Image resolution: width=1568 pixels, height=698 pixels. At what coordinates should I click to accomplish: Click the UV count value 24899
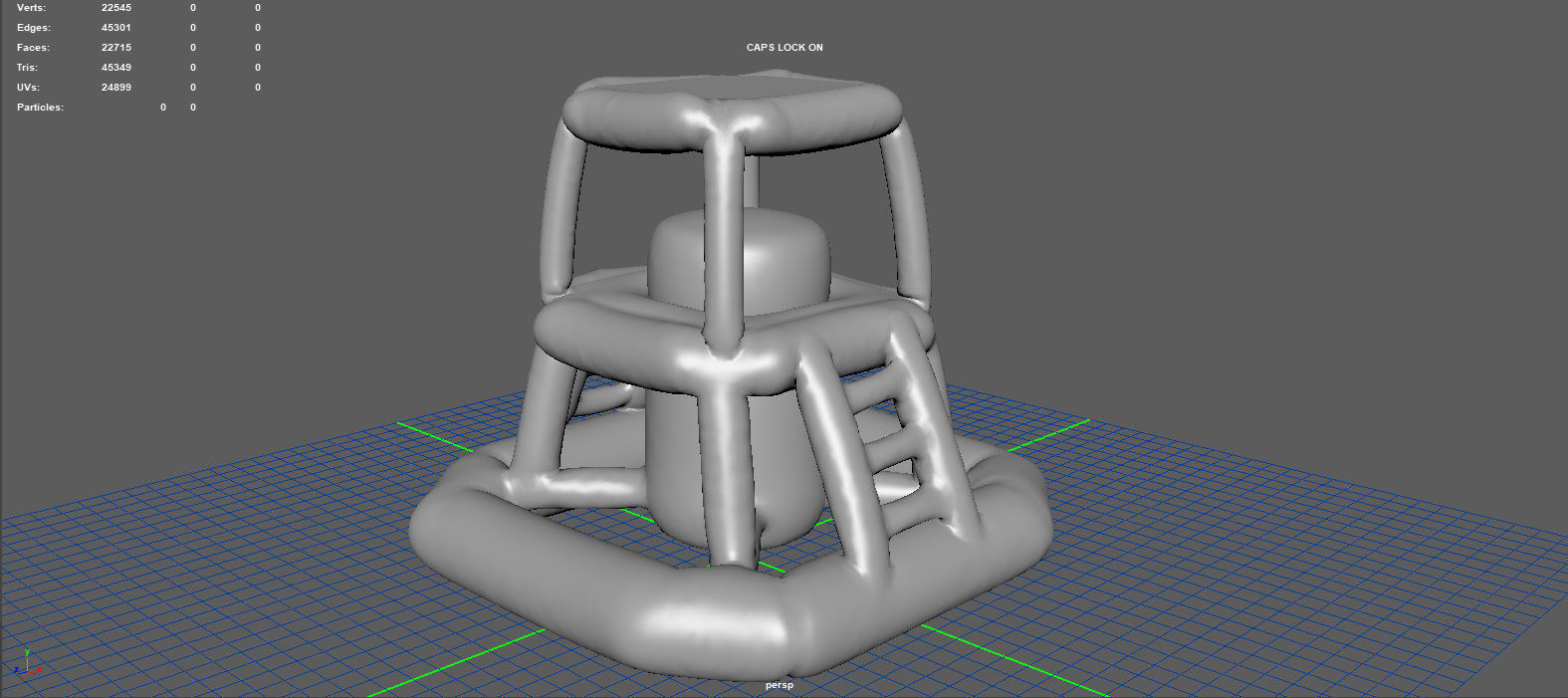pos(116,88)
